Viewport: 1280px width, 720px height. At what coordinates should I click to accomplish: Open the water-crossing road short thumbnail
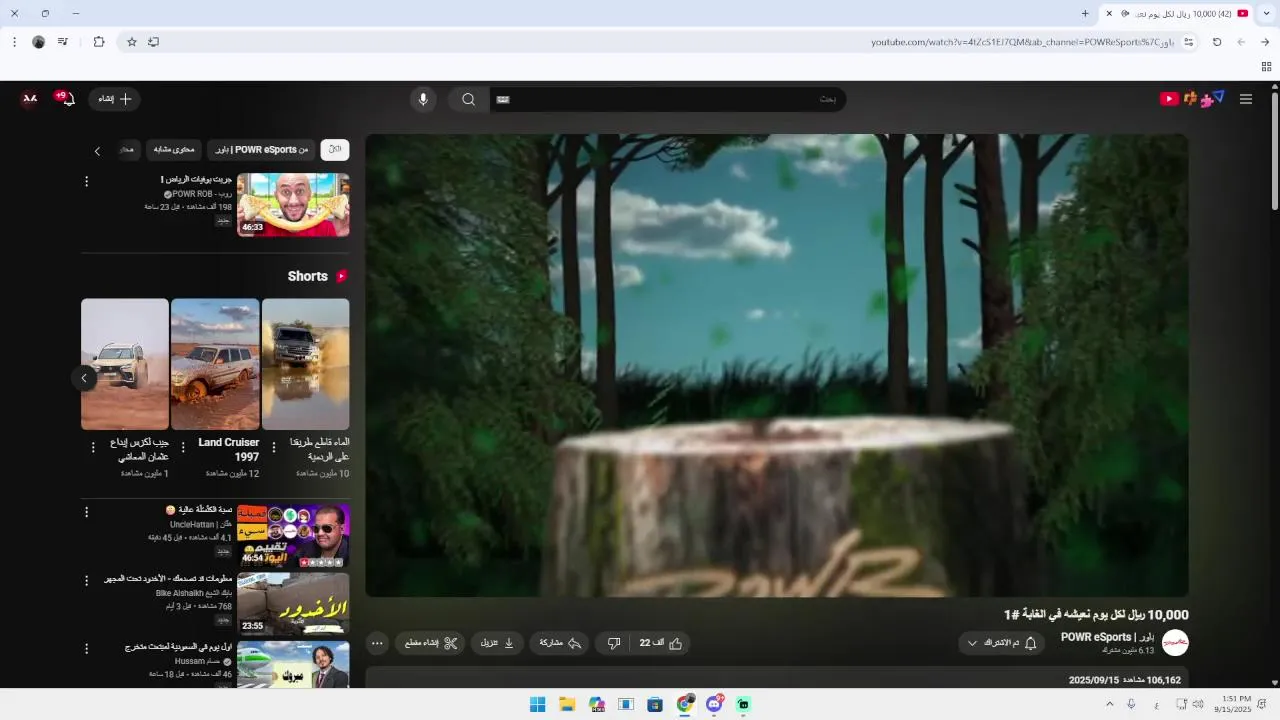306,364
